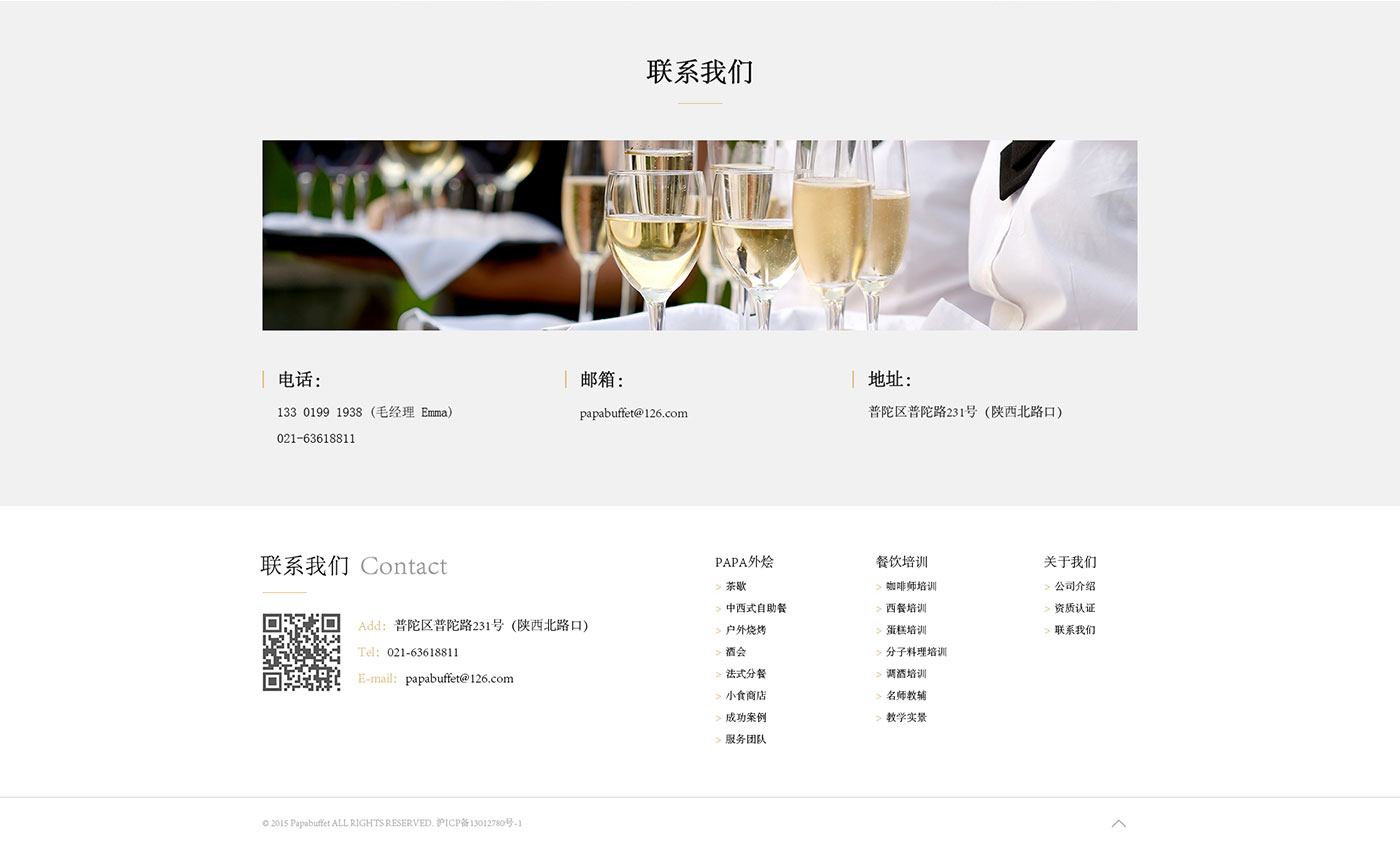1400x847 pixels.
Task: Click the 沪ICP备13012780号-1 record link
Action: coord(479,824)
